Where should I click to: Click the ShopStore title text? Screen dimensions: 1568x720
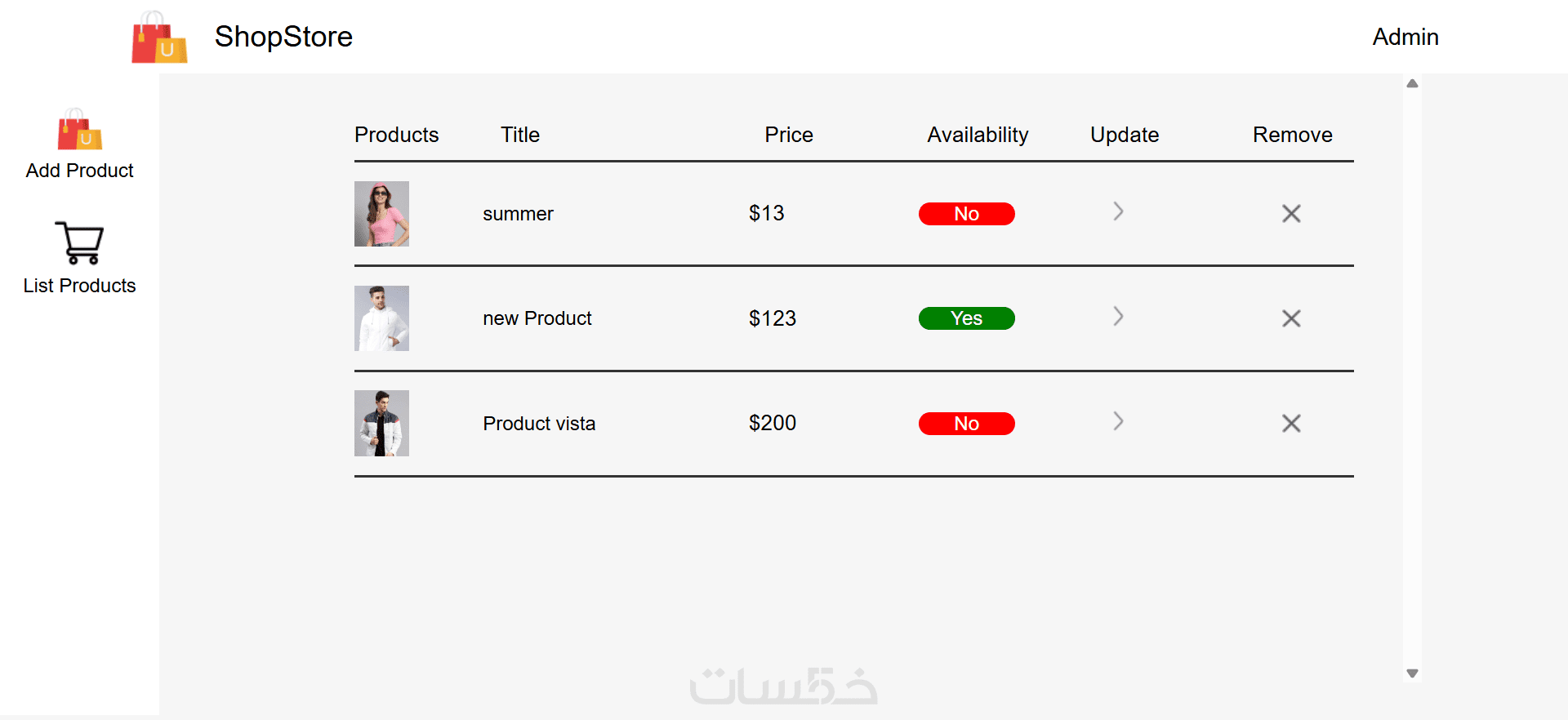tap(283, 37)
